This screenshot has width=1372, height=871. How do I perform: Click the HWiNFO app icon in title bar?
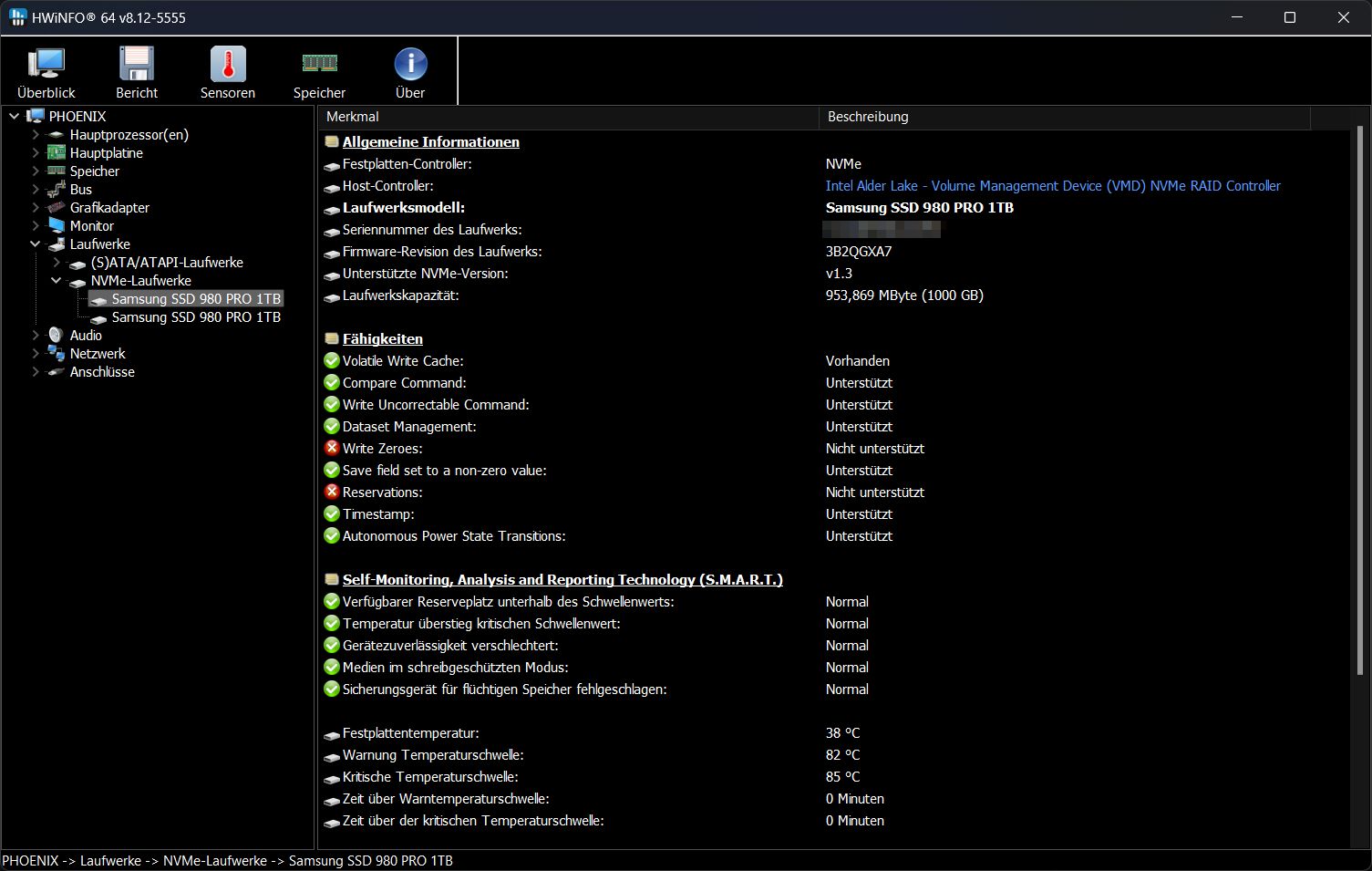tap(17, 17)
